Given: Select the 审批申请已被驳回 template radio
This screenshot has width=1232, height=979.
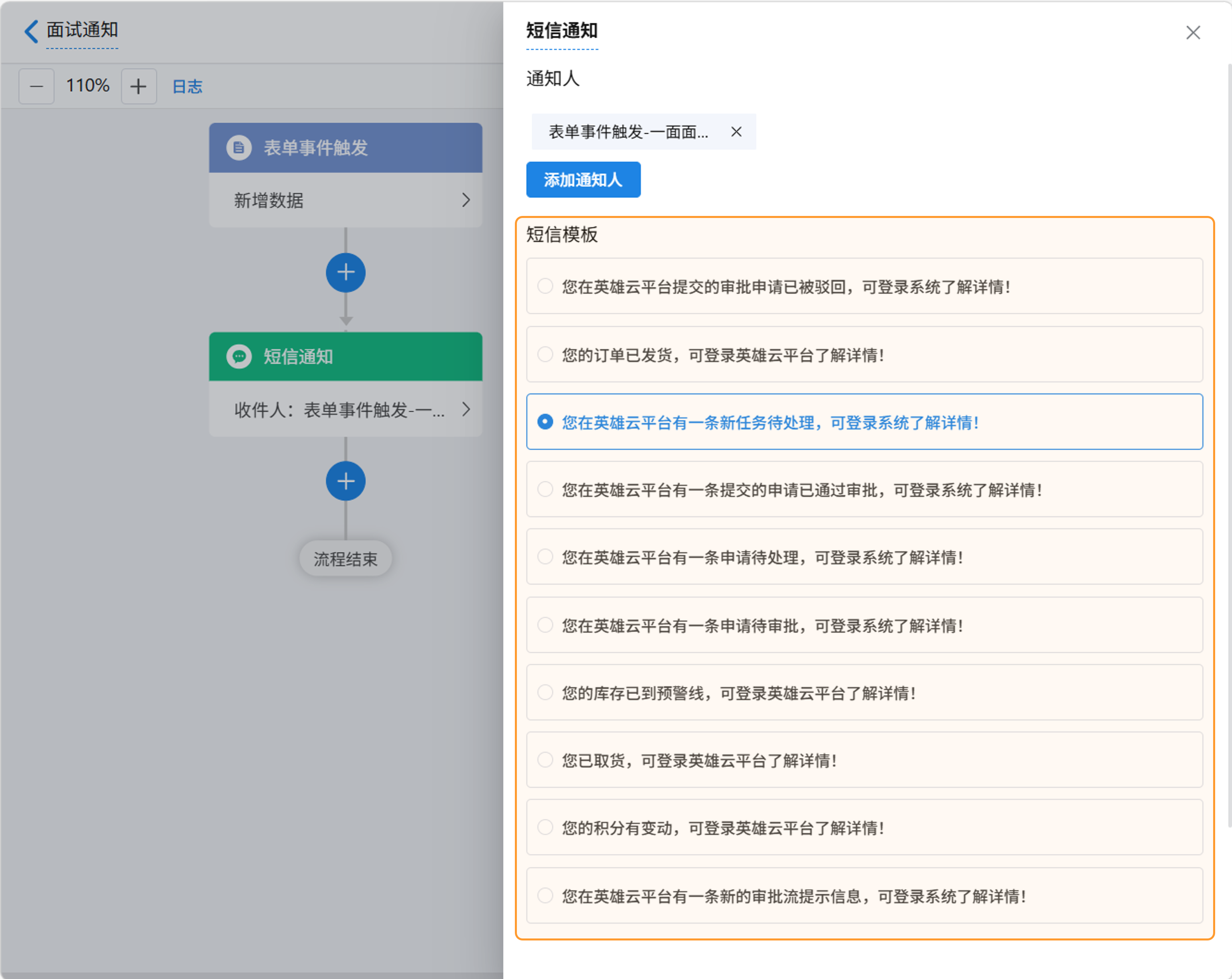Looking at the screenshot, I should (545, 286).
